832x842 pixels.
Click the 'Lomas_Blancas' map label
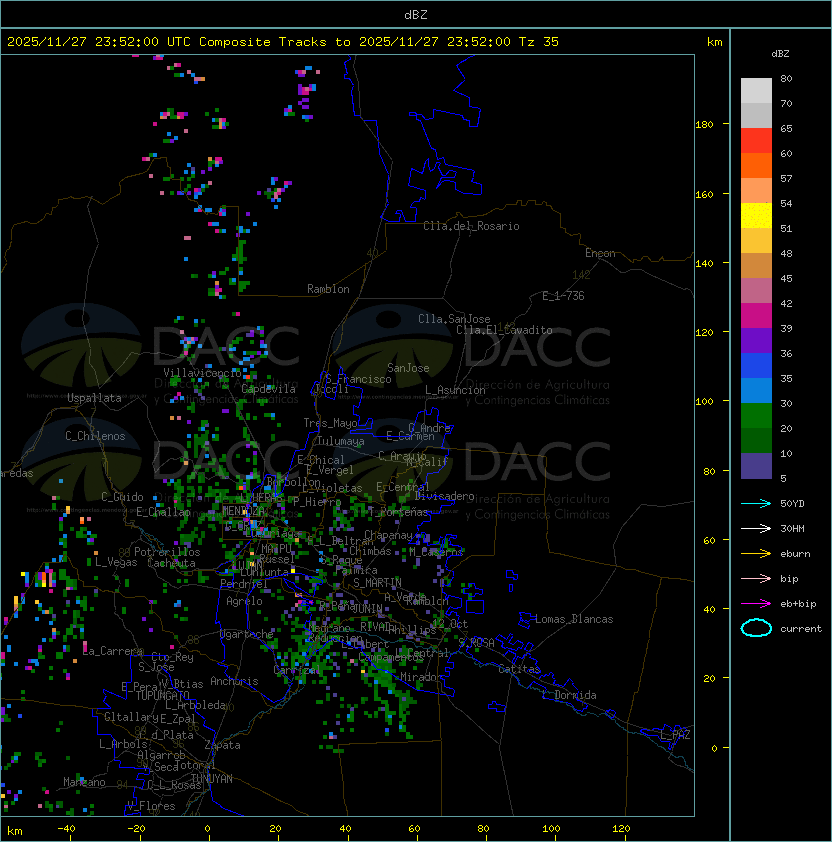pyautogui.click(x=574, y=619)
